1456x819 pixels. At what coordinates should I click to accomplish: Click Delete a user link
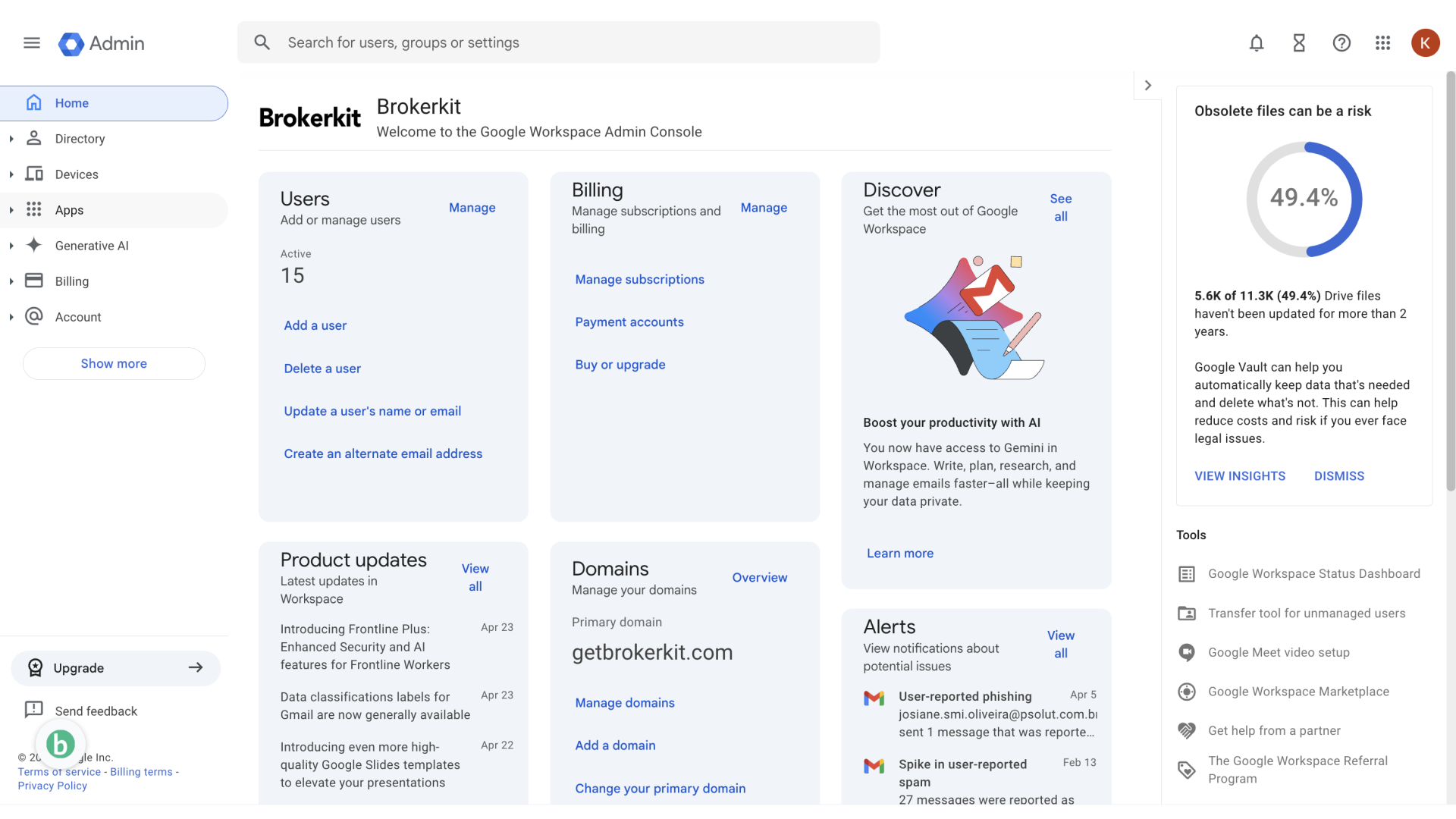(x=322, y=369)
